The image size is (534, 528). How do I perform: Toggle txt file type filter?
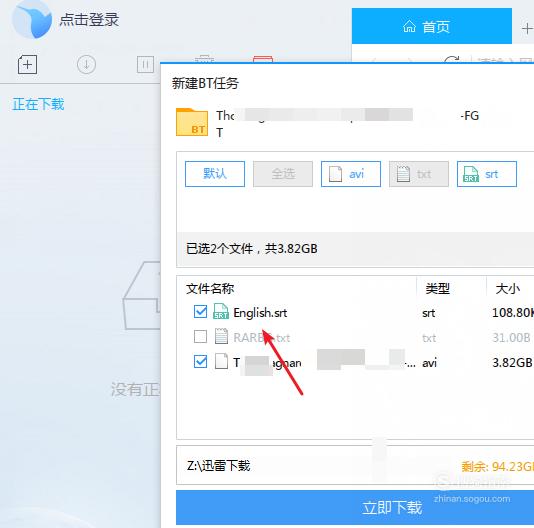[419, 174]
